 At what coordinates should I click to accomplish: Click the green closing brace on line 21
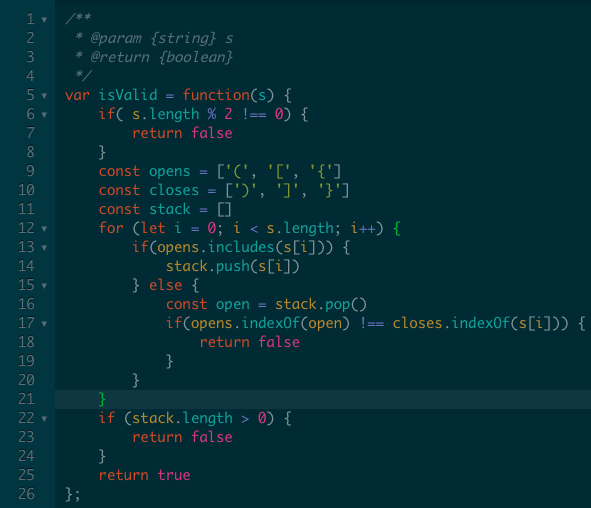[102, 399]
